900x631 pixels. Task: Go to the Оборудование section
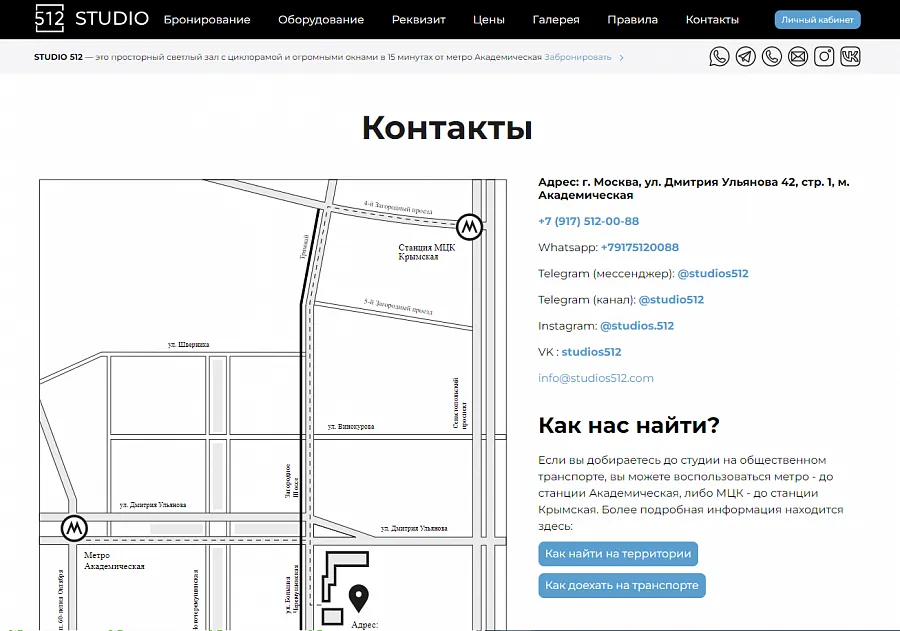coord(321,20)
